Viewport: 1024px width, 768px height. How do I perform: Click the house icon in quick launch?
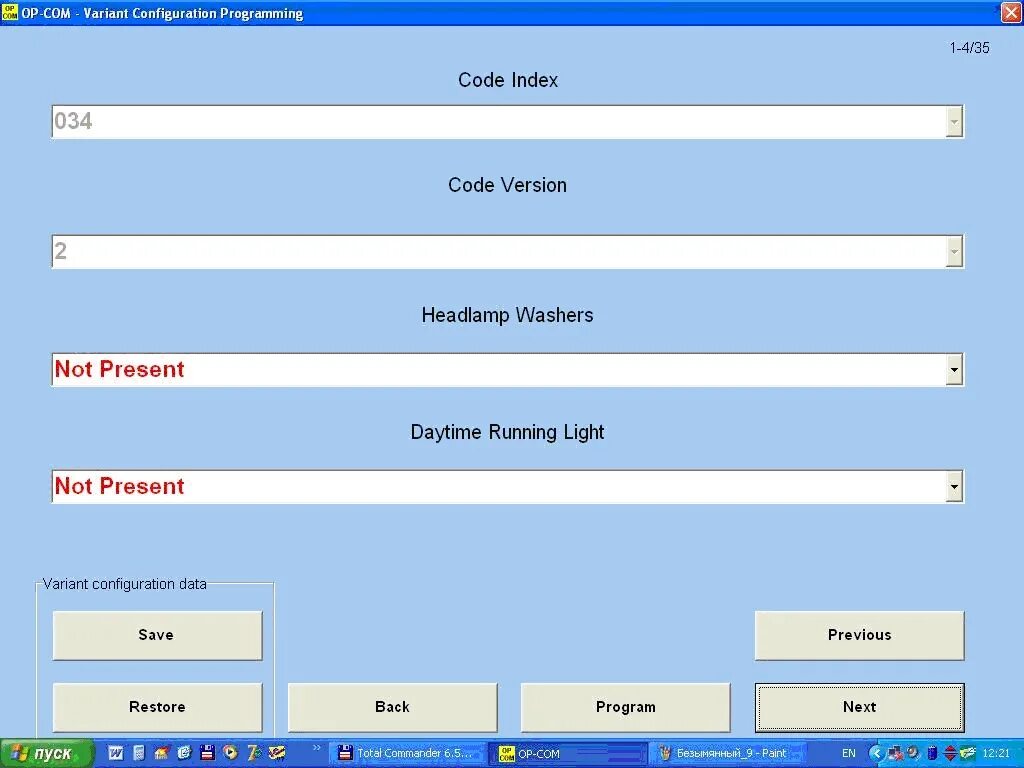click(x=161, y=753)
